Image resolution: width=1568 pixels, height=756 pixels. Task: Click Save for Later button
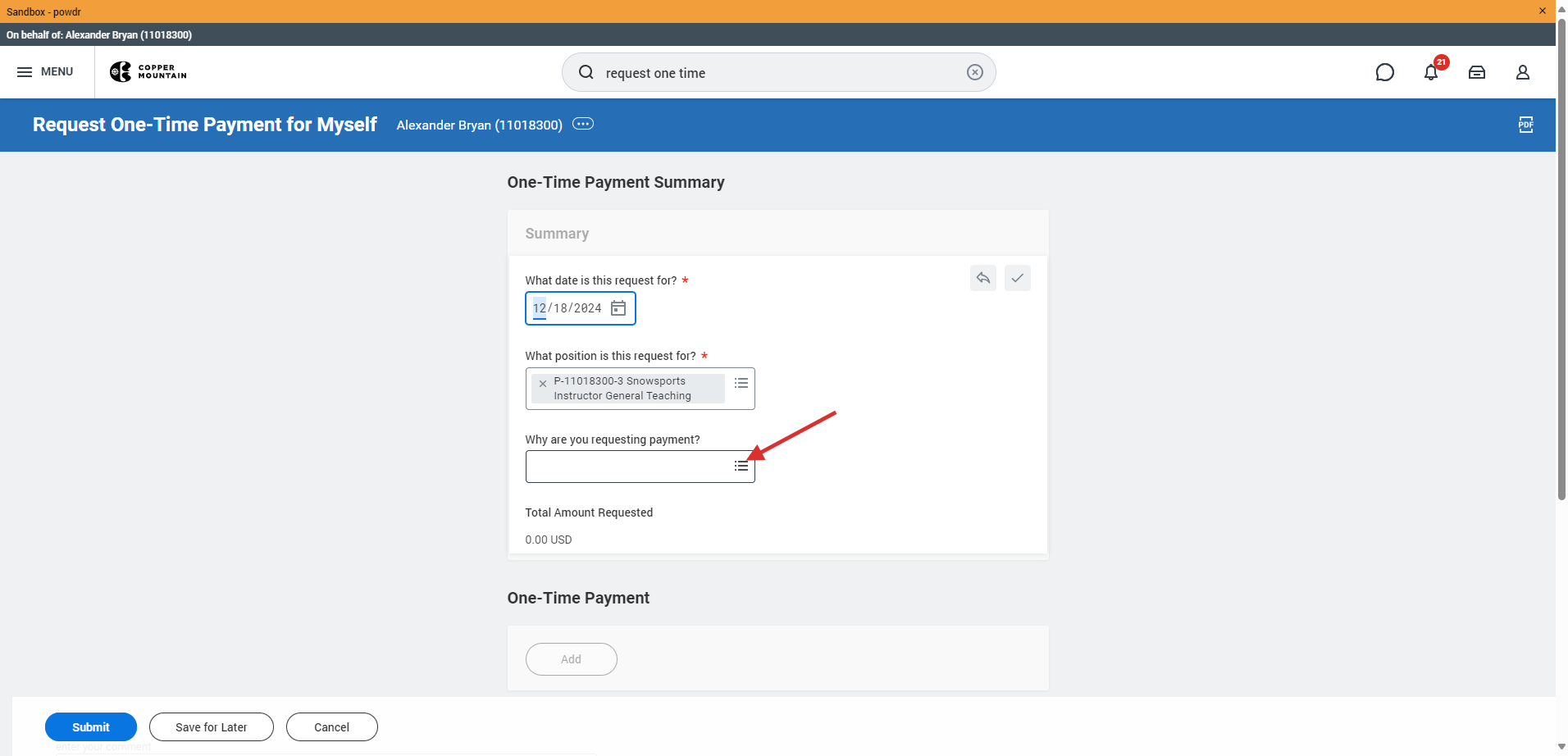click(212, 727)
